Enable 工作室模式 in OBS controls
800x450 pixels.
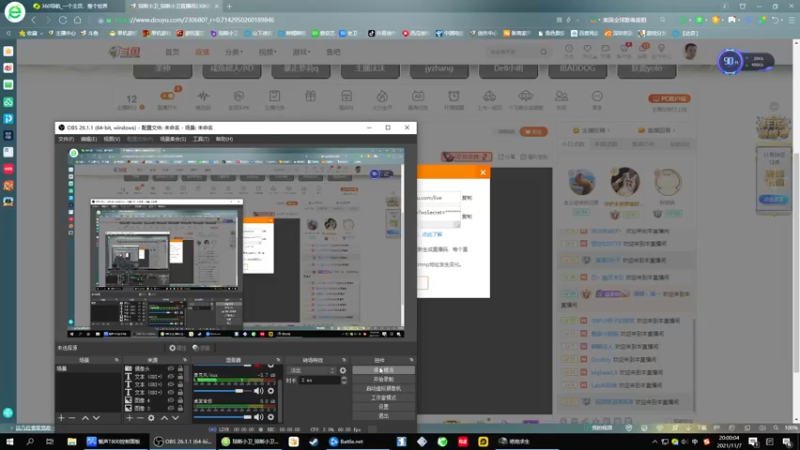(383, 397)
